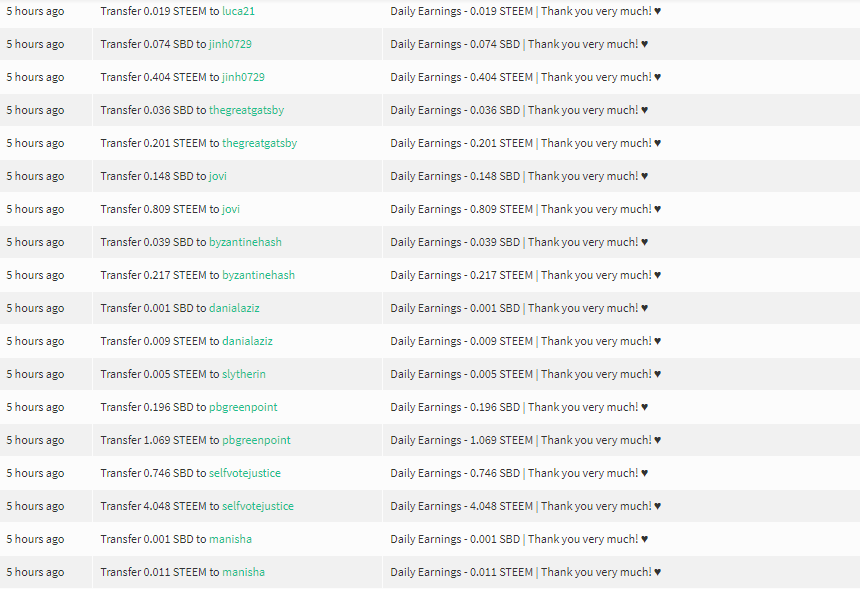Screen dimensions: 860x589
Task: Open danialaziz link in 0.001 SBD transfer
Action: coord(234,308)
